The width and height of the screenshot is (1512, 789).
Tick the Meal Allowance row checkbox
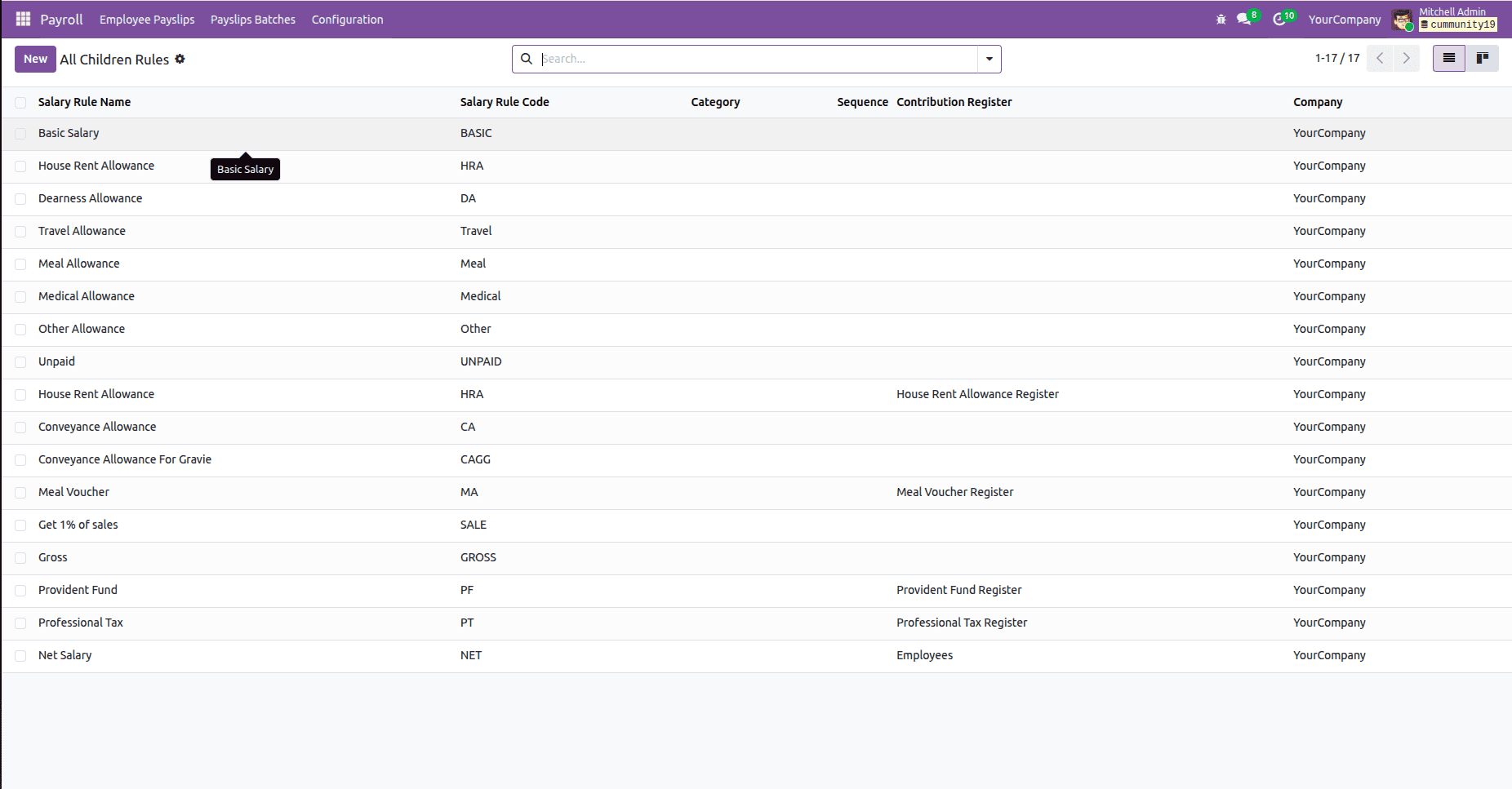[x=20, y=264]
